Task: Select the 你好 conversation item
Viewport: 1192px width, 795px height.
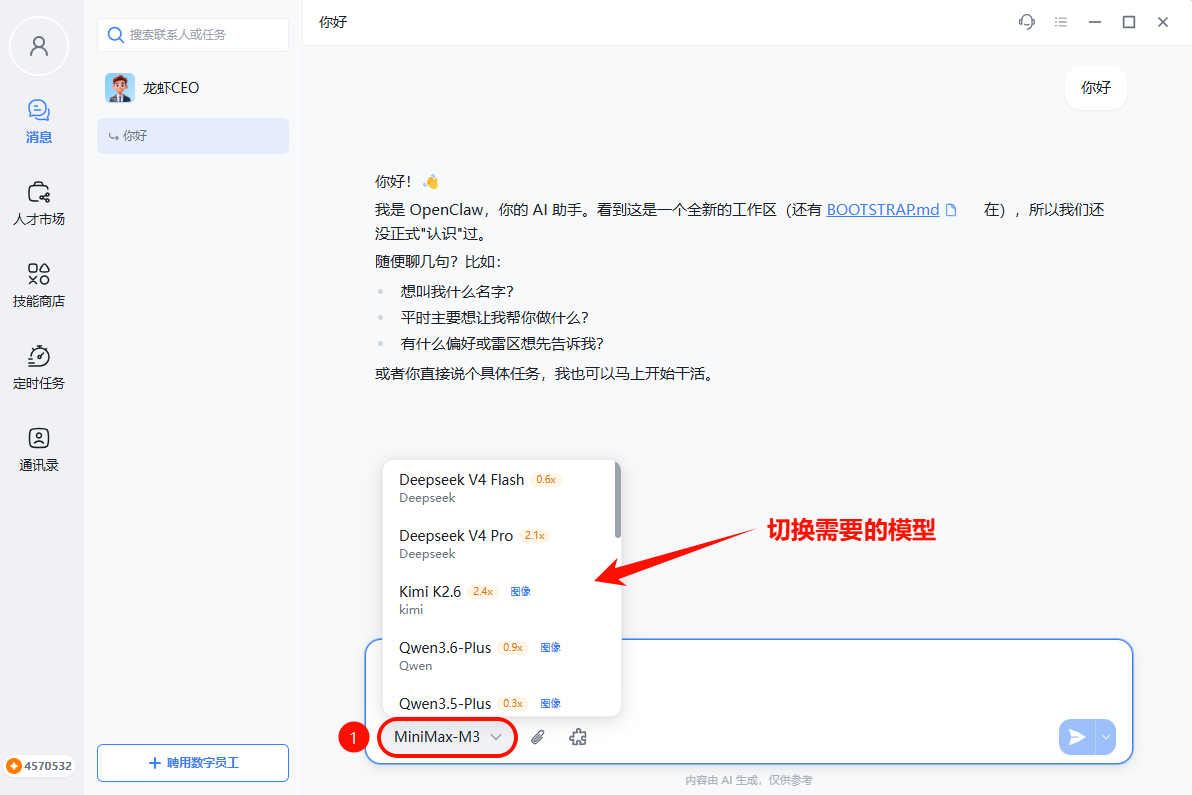Action: [x=193, y=136]
